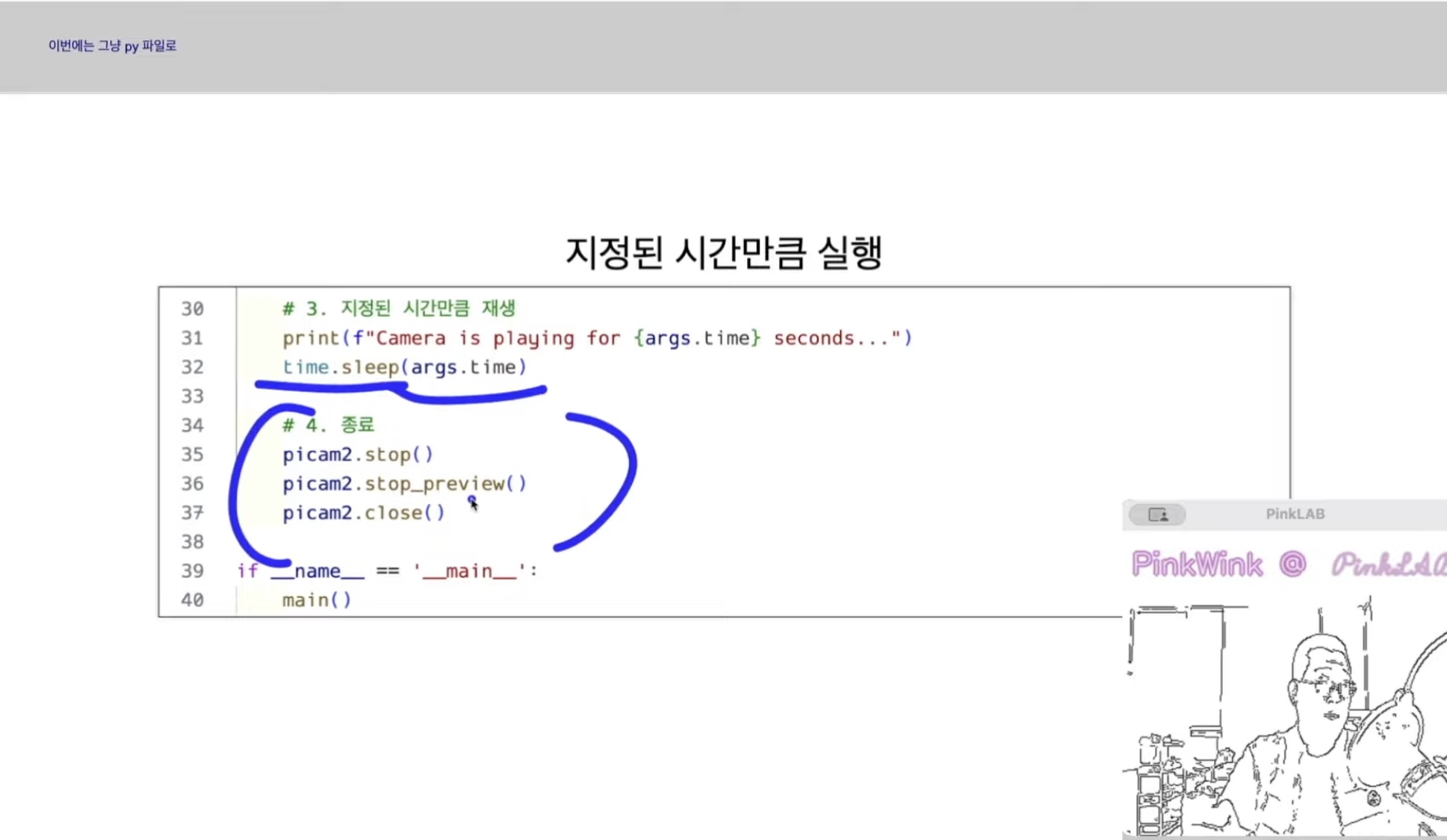This screenshot has height=840, width=1447.
Task: Click the comment '# 3. 지정된 시간만큼 재생'
Action: tap(399, 308)
